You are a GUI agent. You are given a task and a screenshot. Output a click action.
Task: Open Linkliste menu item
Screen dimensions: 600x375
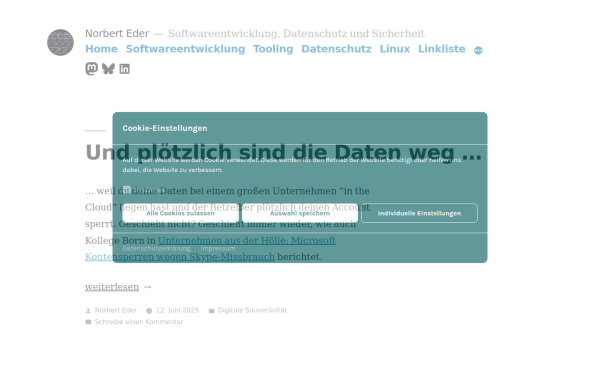tap(442, 49)
